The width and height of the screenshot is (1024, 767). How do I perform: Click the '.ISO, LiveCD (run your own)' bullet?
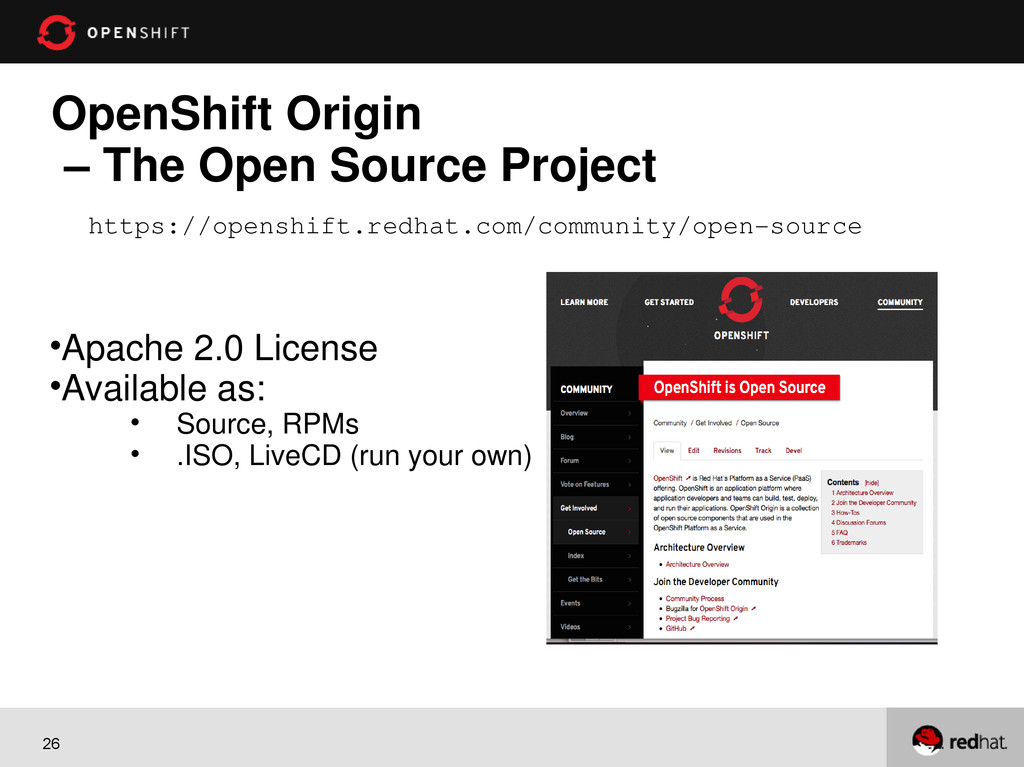click(x=354, y=456)
